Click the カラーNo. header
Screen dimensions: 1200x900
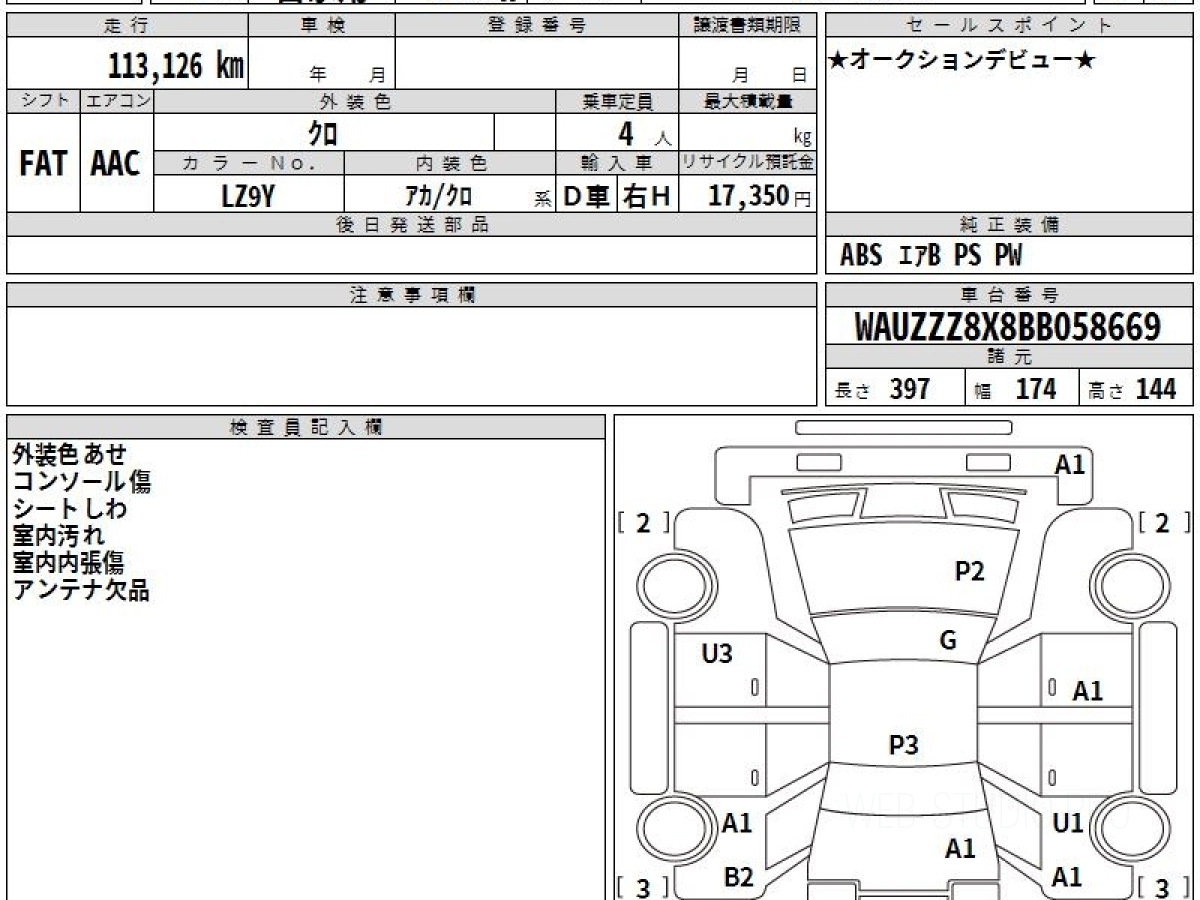tap(249, 163)
